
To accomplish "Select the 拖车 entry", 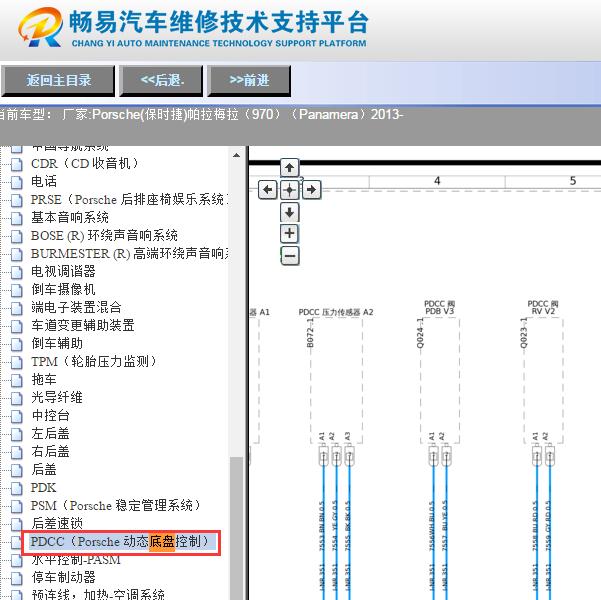I will (44, 380).
